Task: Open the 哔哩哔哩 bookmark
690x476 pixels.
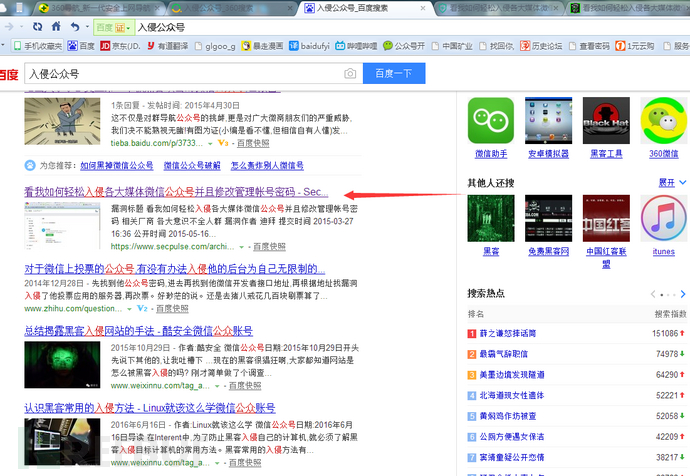Action: point(356,46)
